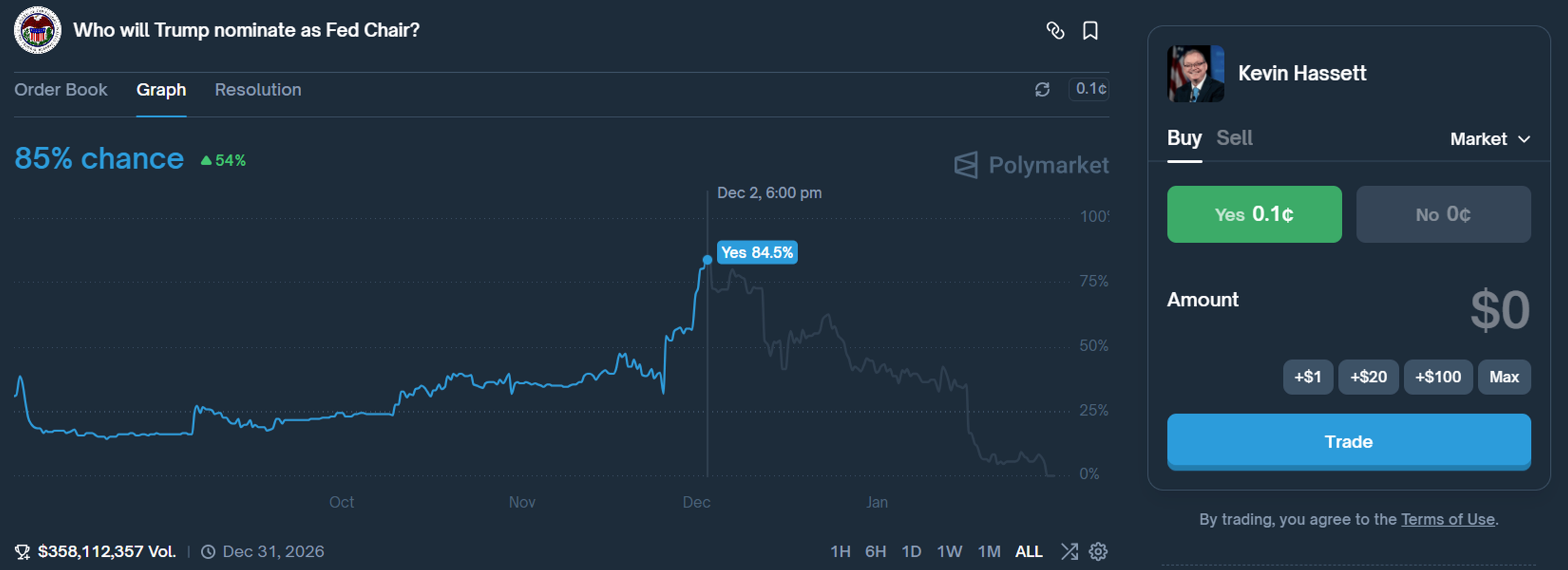Open the Resolution tab
The width and height of the screenshot is (1568, 570).
point(258,90)
